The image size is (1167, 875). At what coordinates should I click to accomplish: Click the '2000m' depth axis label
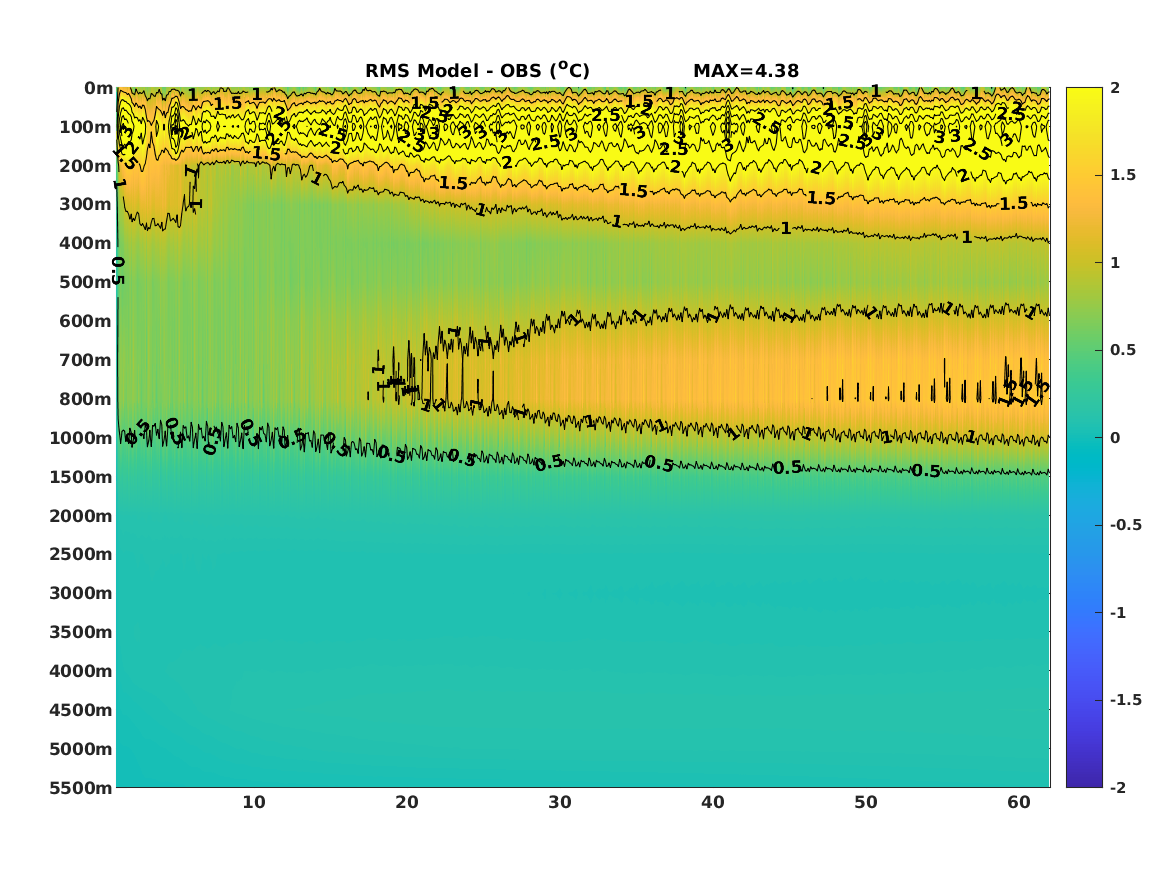[x=81, y=516]
